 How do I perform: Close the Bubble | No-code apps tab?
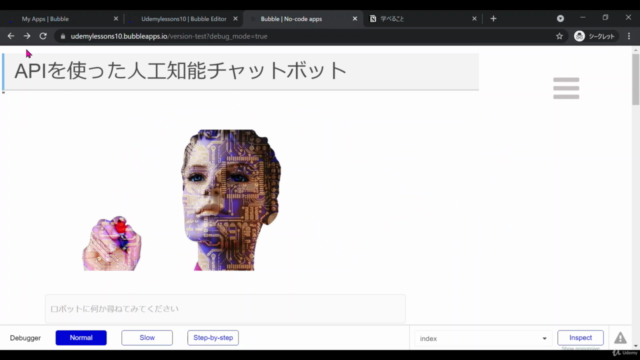pos(355,19)
